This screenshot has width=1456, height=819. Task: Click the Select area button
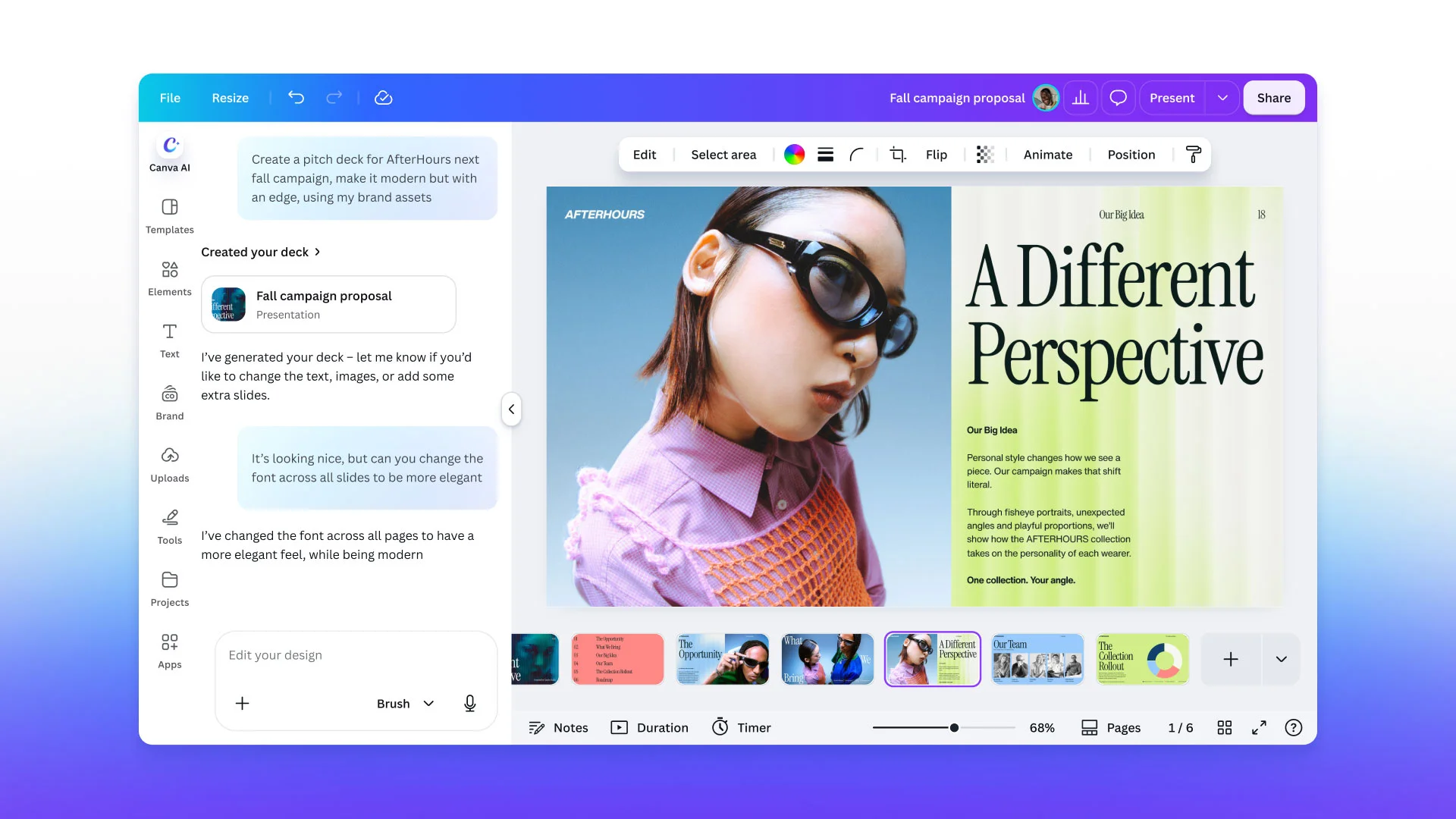click(x=723, y=155)
